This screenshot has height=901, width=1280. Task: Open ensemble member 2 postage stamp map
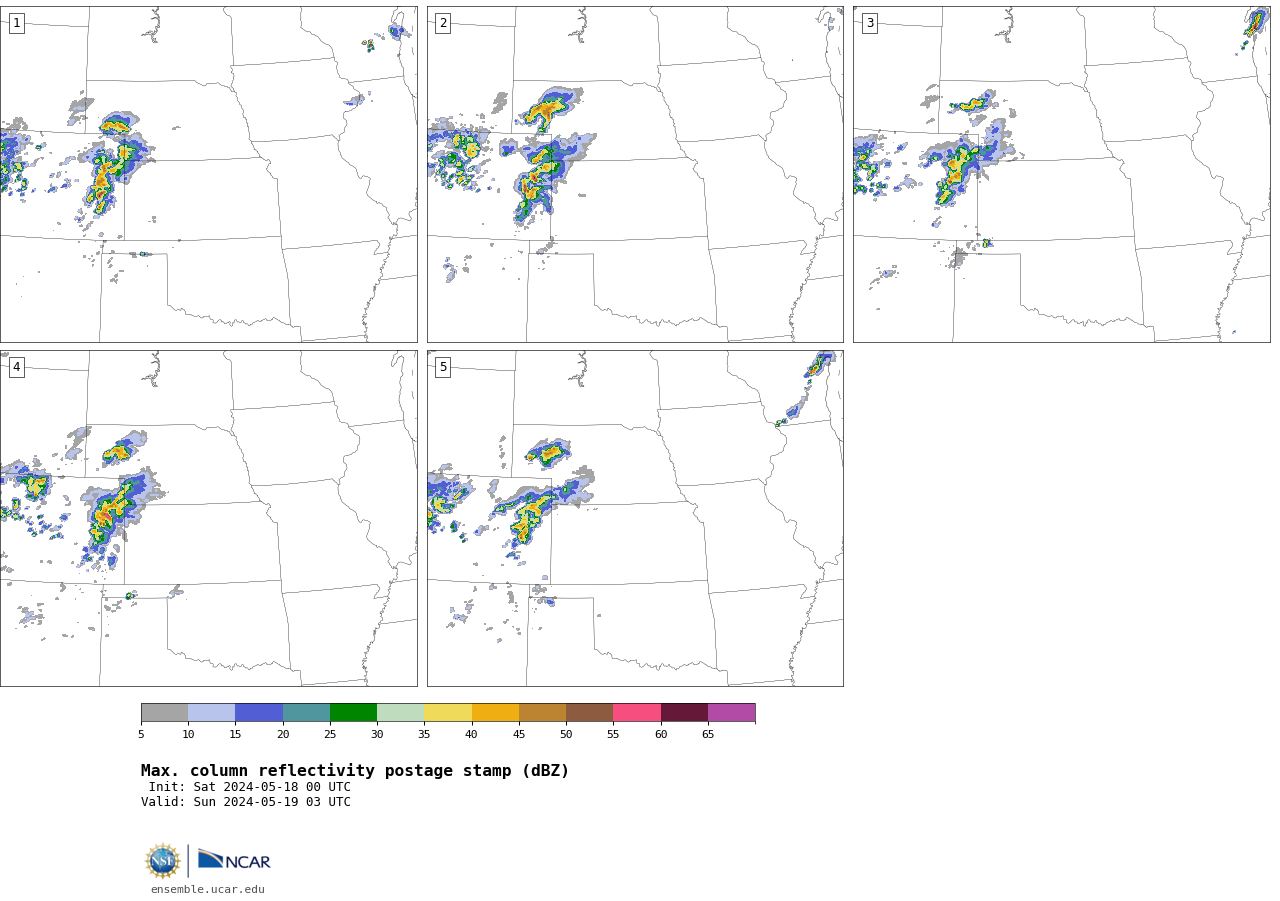pos(635,174)
